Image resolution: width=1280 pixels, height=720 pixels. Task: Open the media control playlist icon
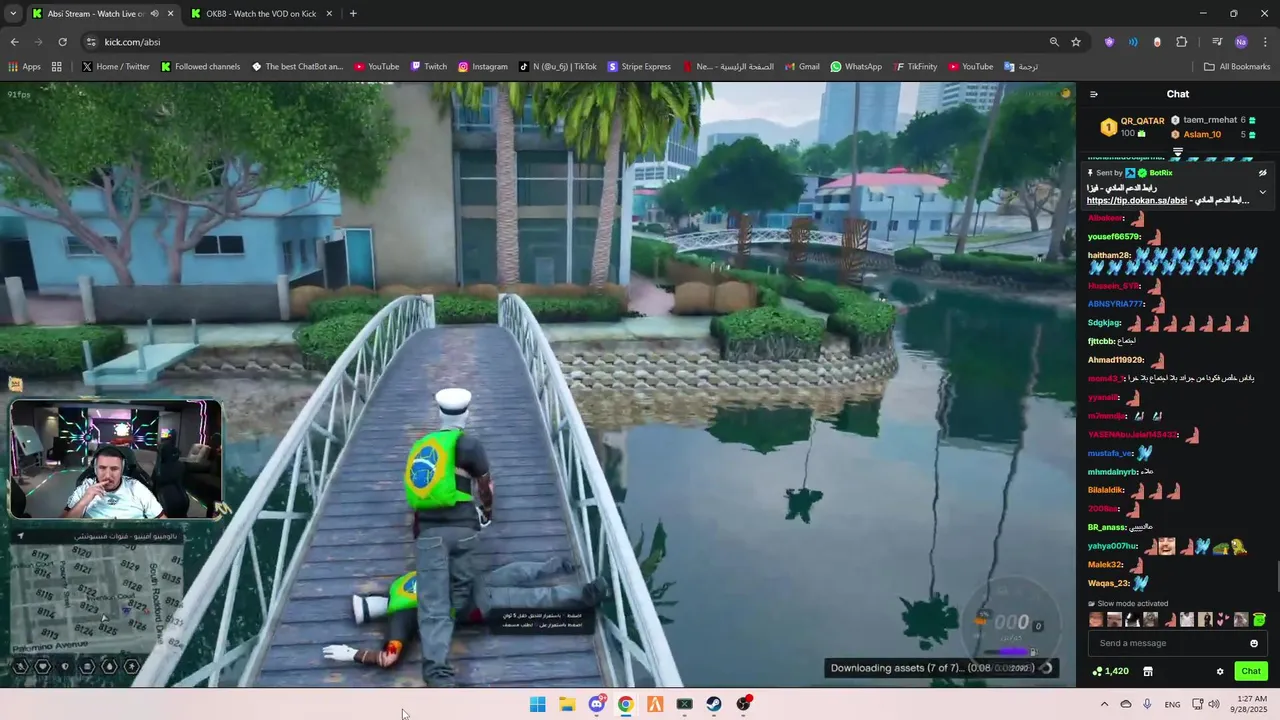pyautogui.click(x=1217, y=42)
